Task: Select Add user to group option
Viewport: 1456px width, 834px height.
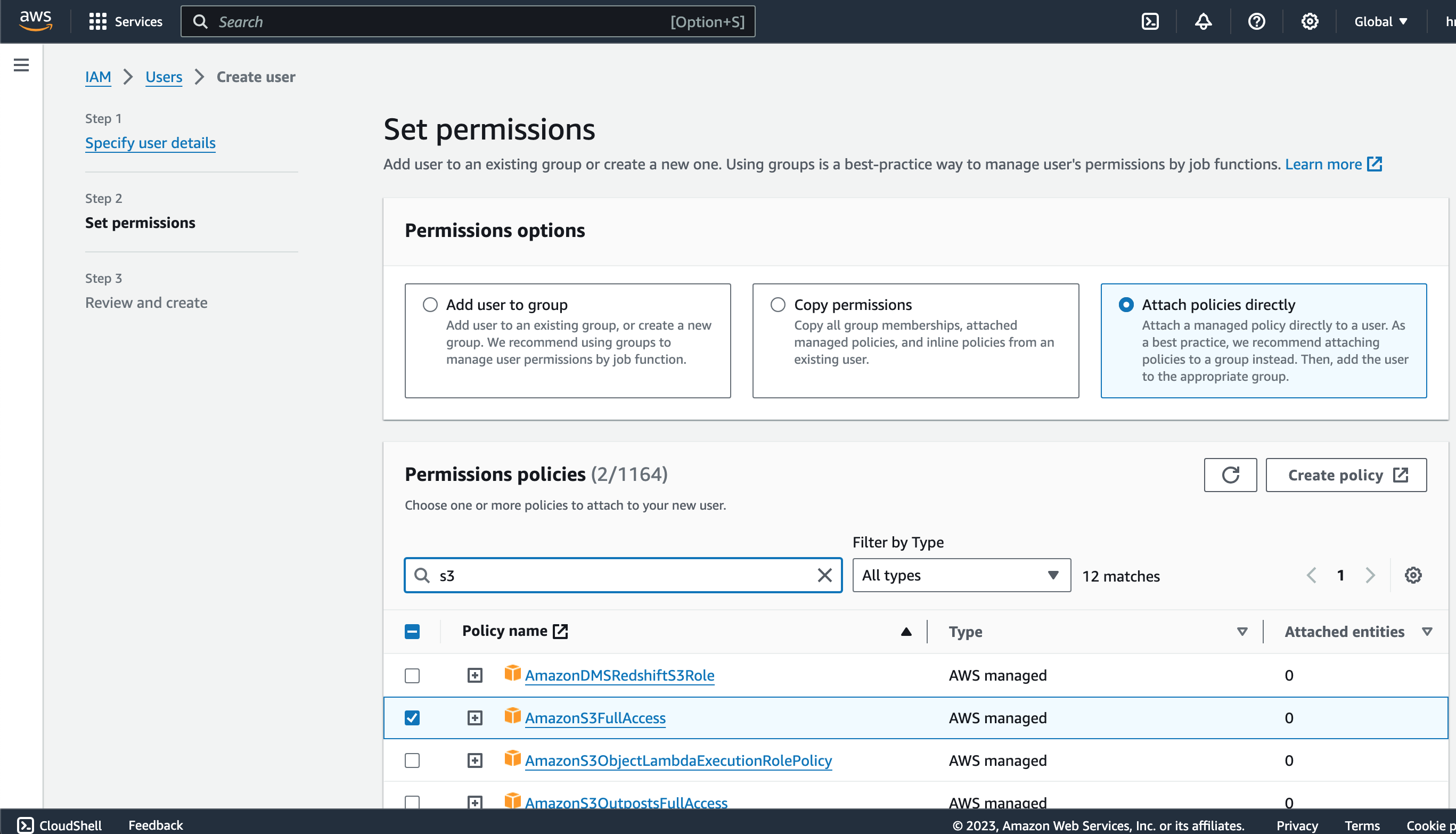Action: point(430,305)
